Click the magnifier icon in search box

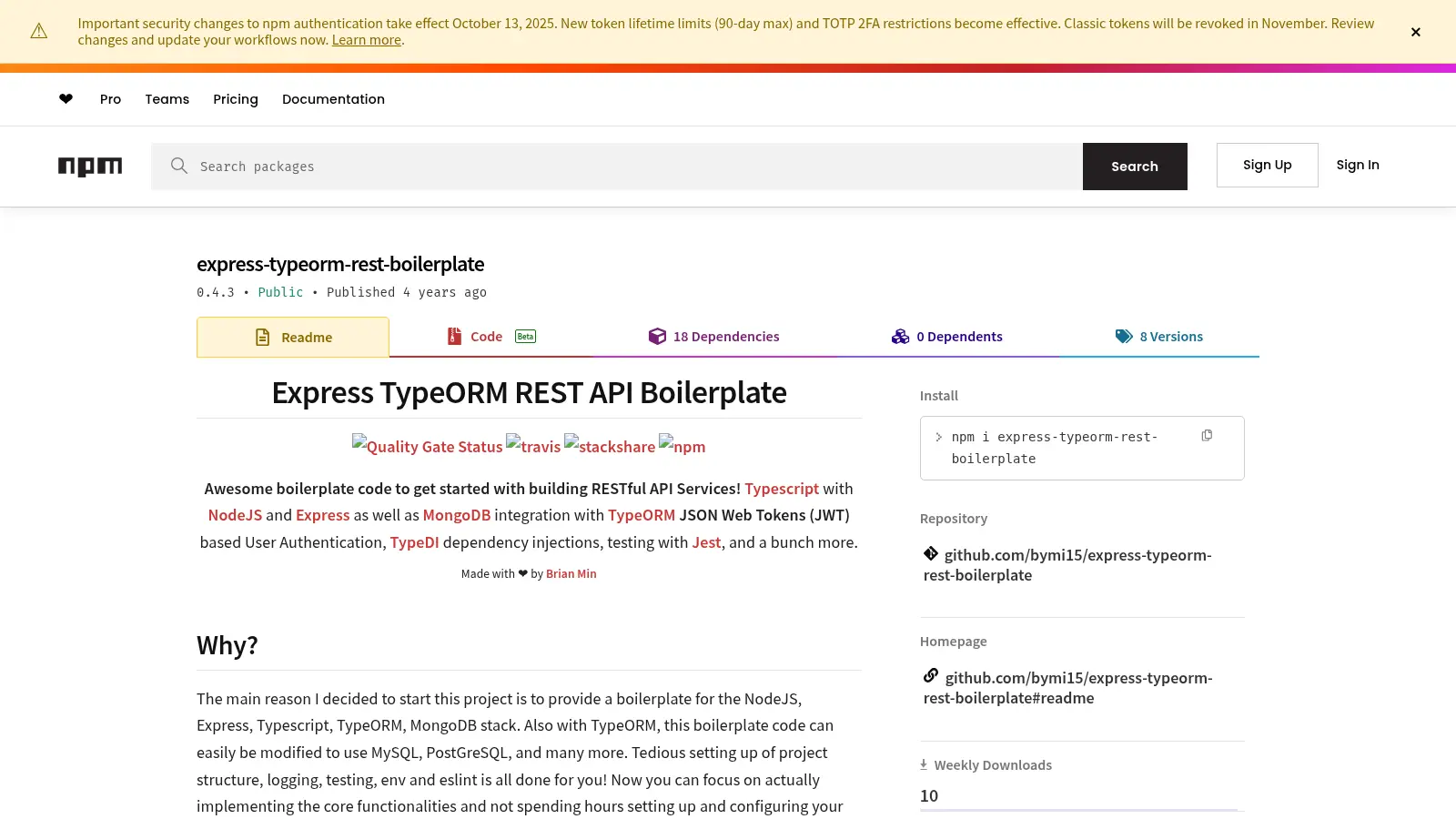click(x=179, y=166)
